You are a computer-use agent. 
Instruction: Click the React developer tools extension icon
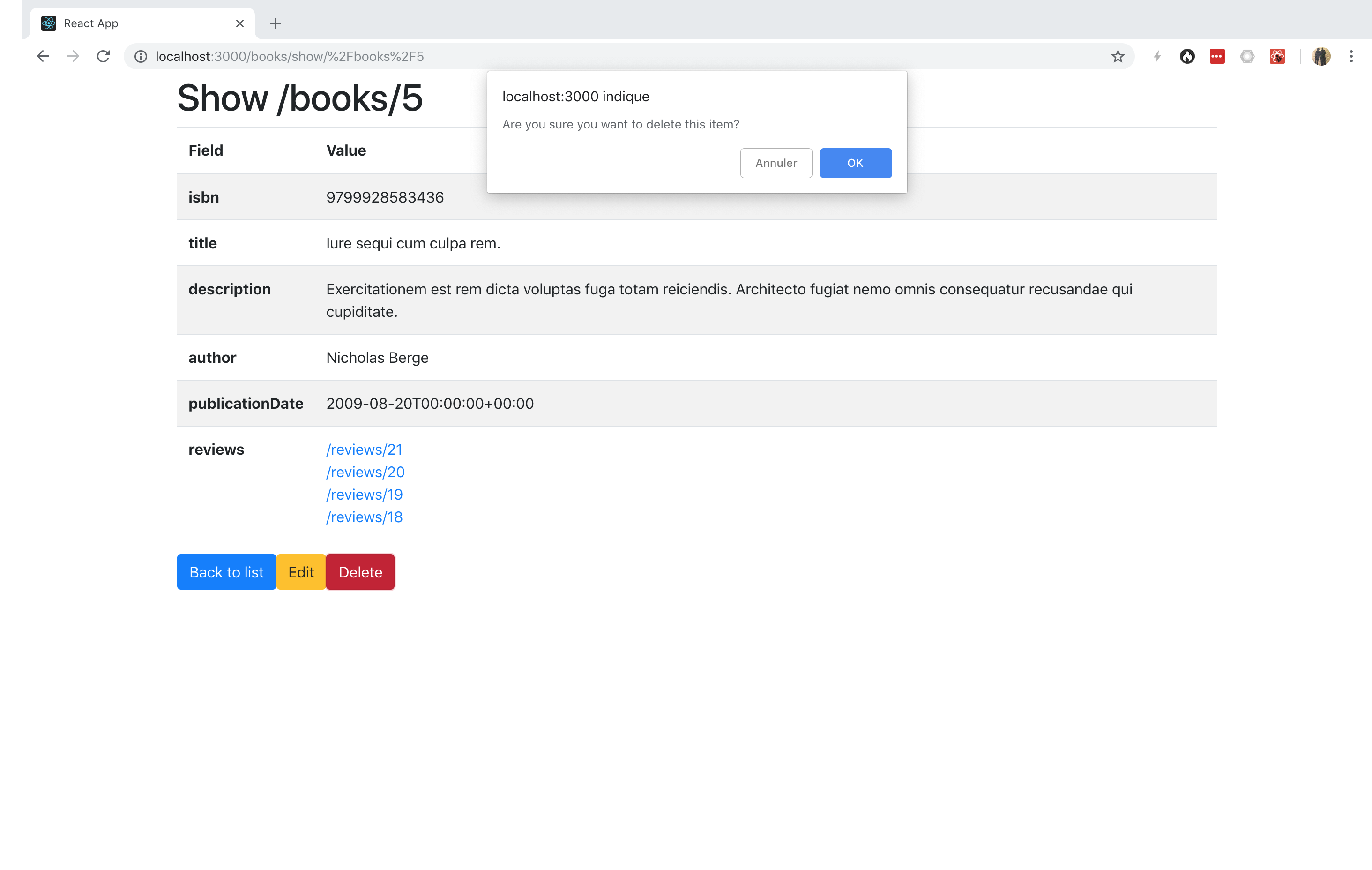pos(1277,56)
